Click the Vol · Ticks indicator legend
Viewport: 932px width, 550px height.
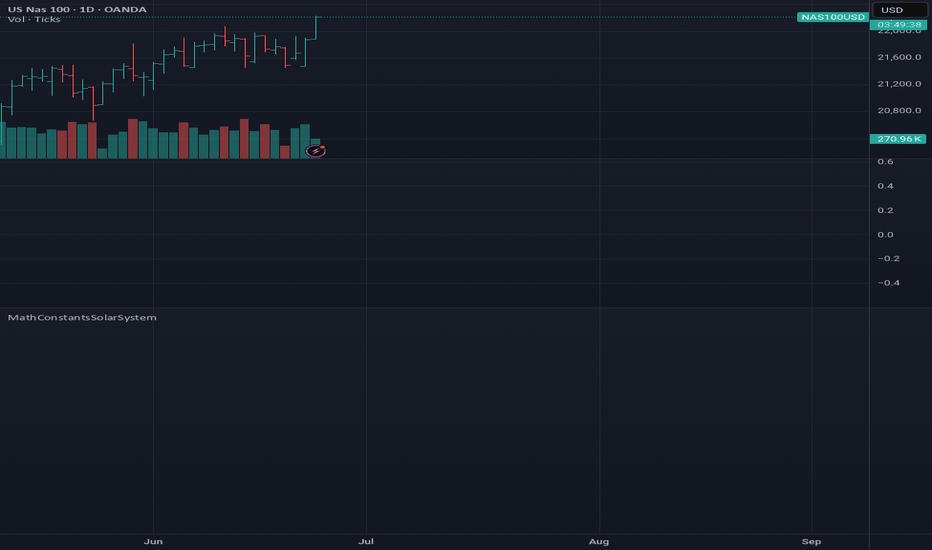point(34,20)
